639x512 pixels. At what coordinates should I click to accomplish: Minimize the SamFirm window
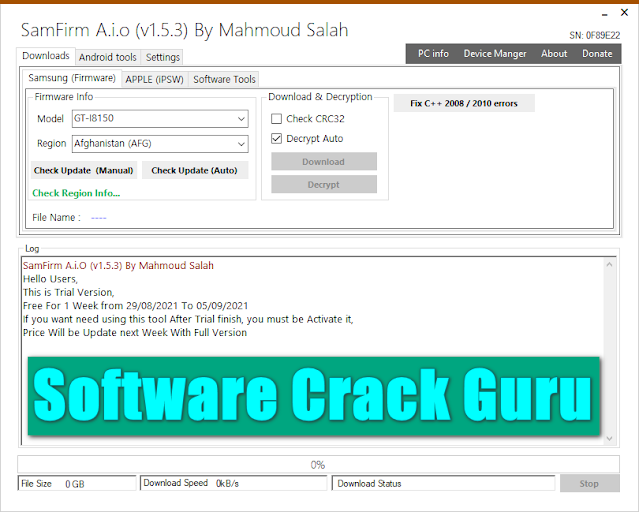pyautogui.click(x=605, y=15)
